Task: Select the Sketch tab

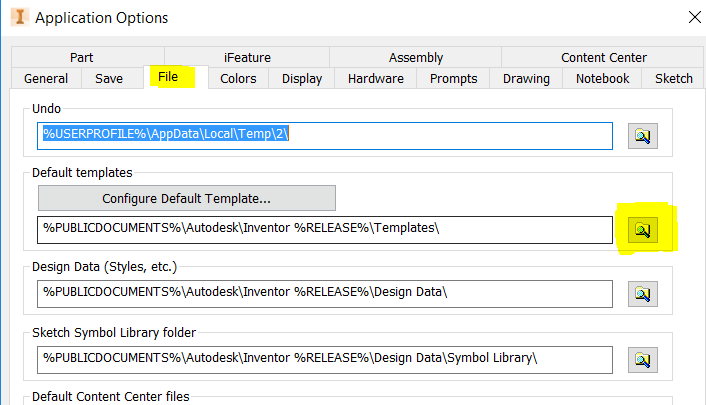Action: click(x=673, y=79)
